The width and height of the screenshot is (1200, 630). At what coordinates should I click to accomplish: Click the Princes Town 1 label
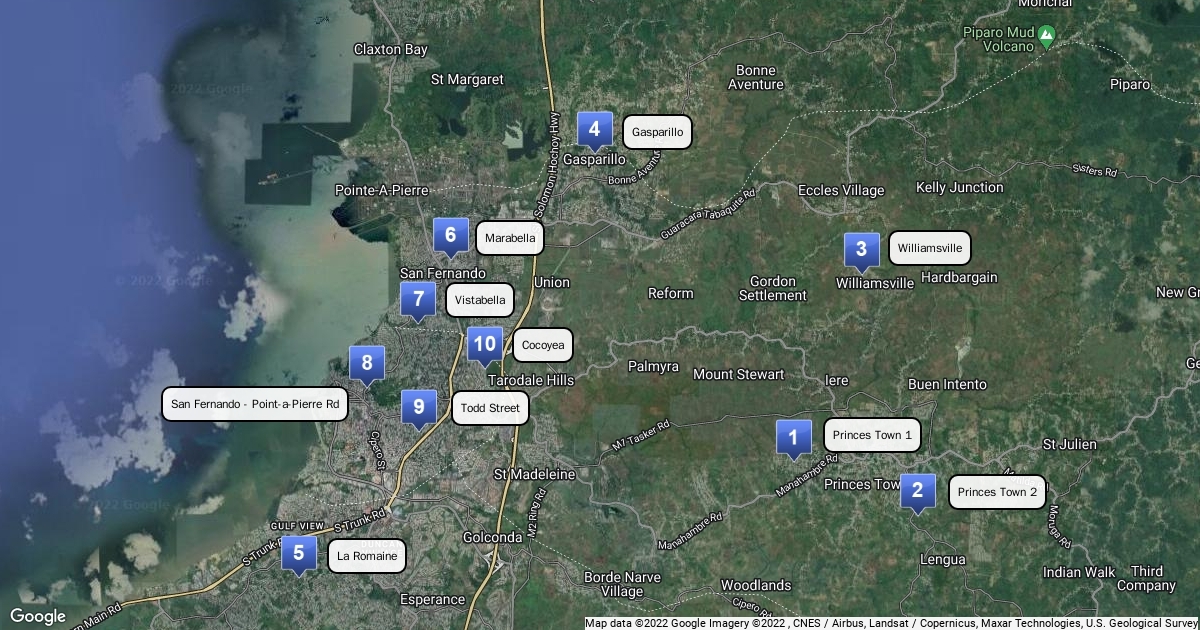tap(872, 435)
